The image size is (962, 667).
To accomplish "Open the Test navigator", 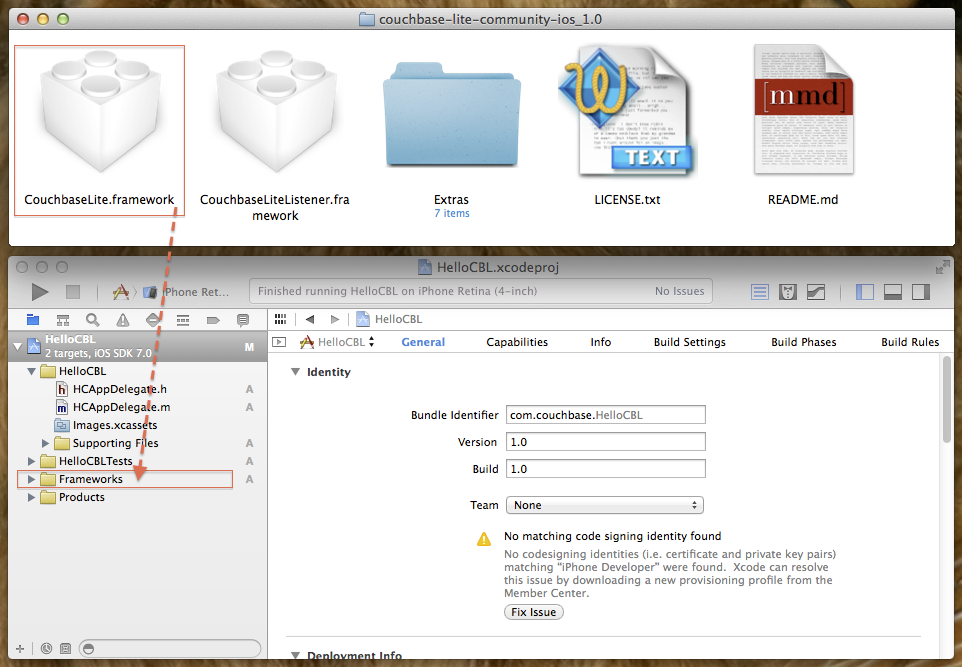I will 153,320.
